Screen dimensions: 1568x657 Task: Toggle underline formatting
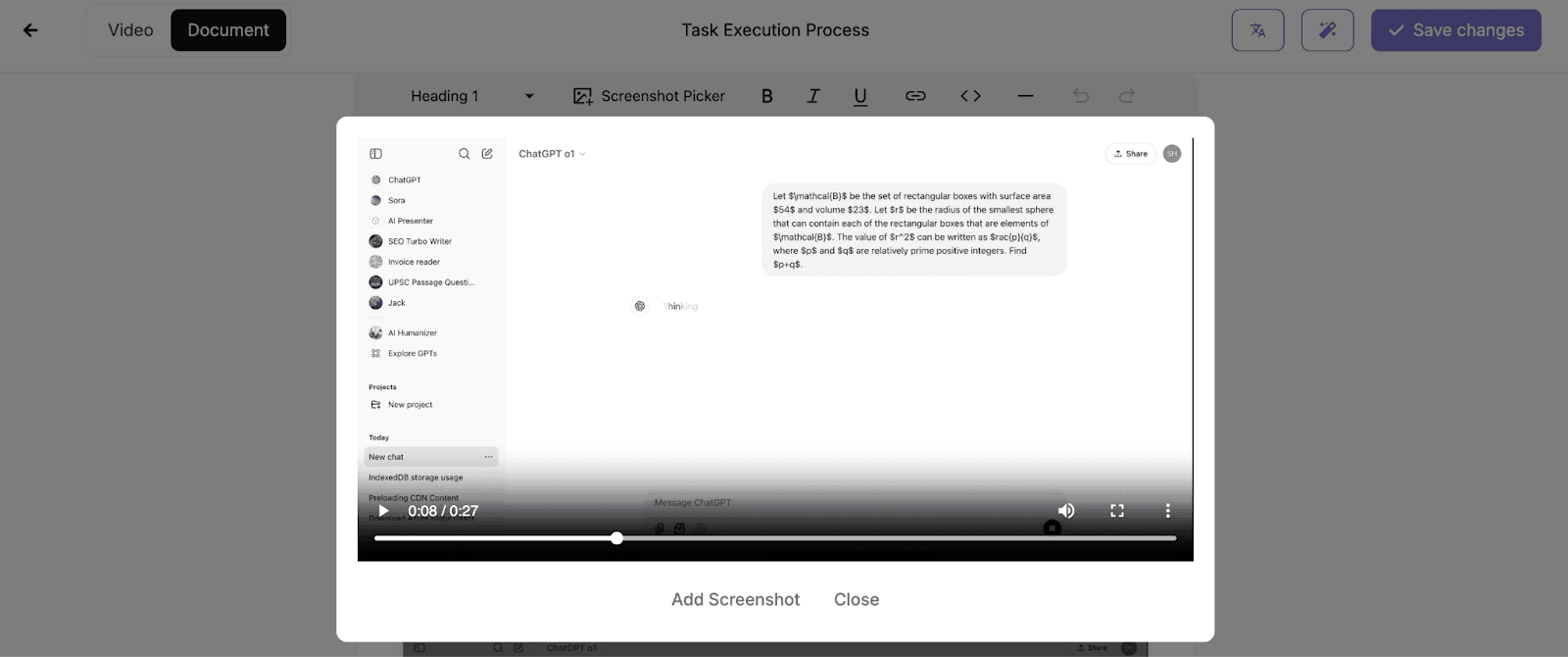tap(860, 96)
